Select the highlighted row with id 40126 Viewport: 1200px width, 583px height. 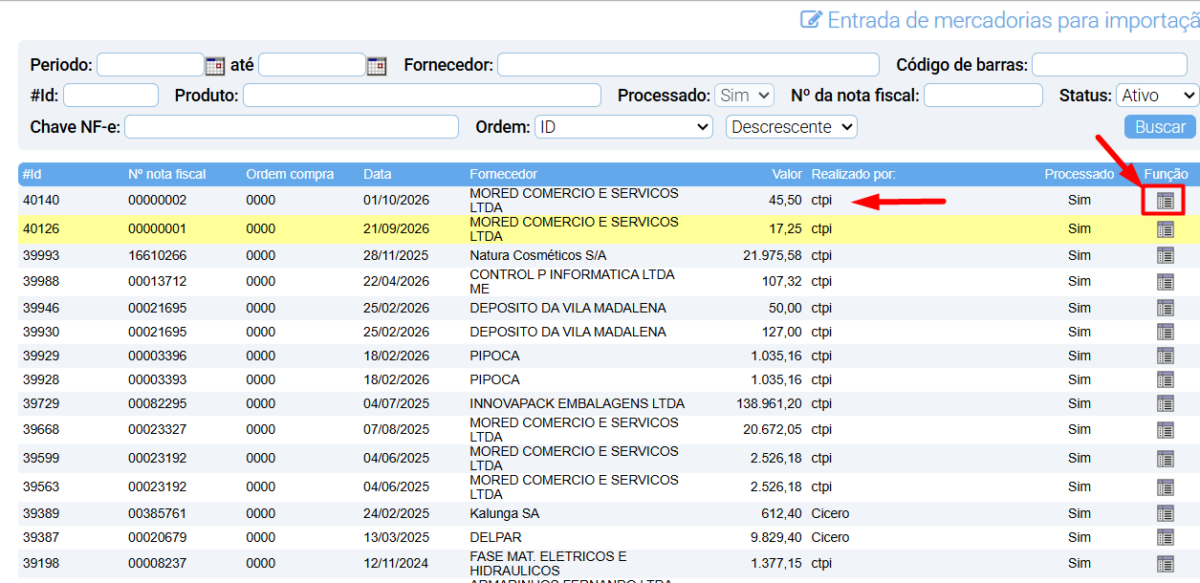(x=608, y=229)
